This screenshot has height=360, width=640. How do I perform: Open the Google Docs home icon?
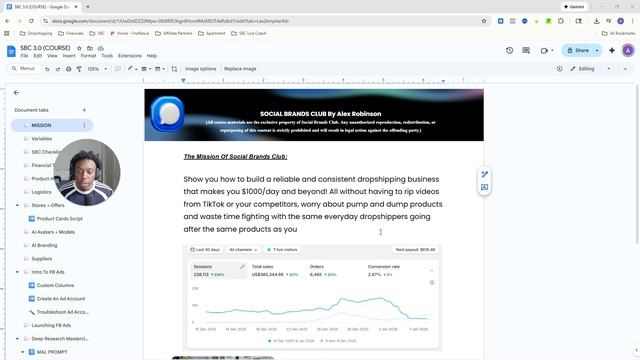[x=11, y=51]
